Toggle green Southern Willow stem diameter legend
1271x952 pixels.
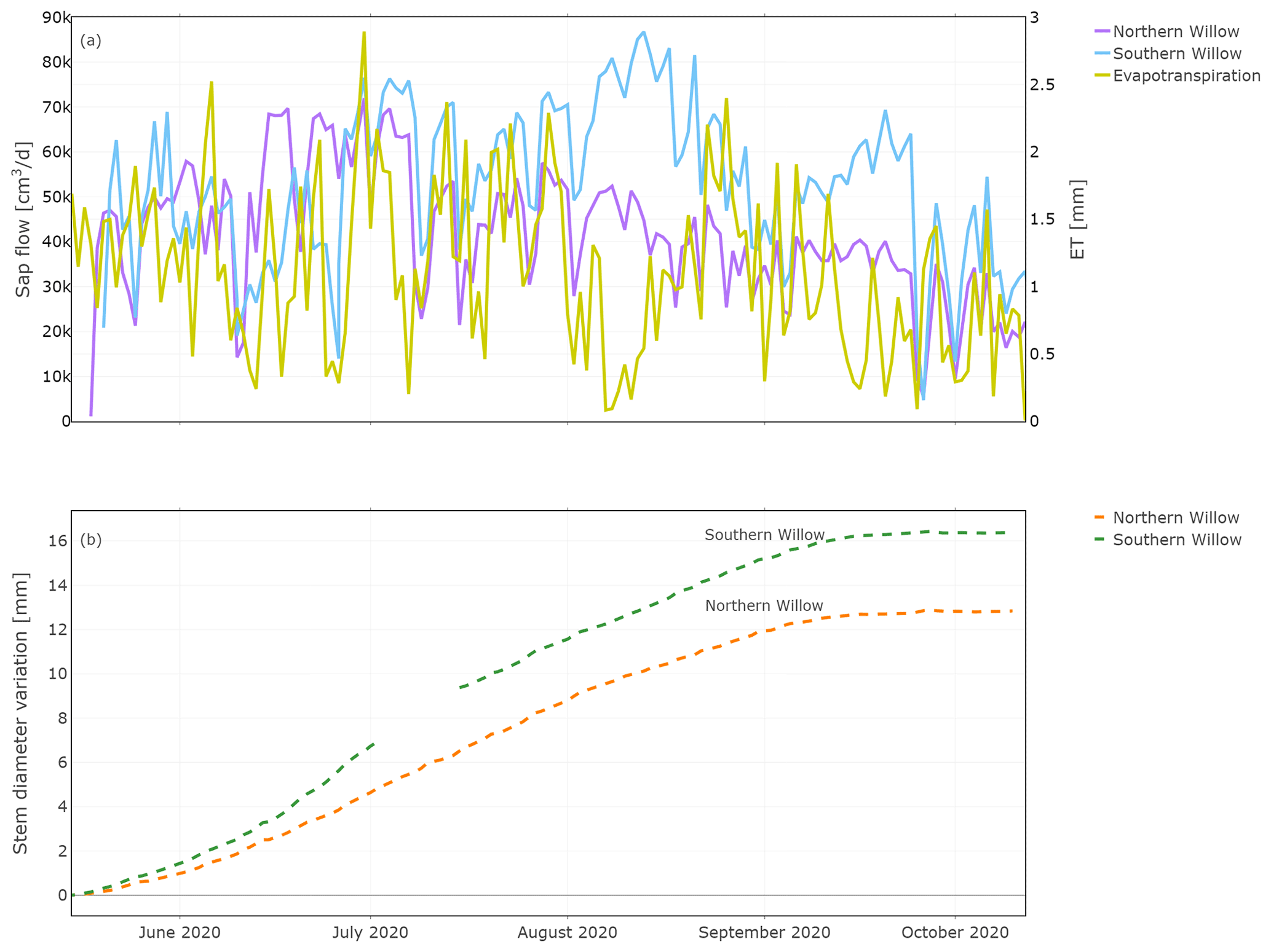1176,540
